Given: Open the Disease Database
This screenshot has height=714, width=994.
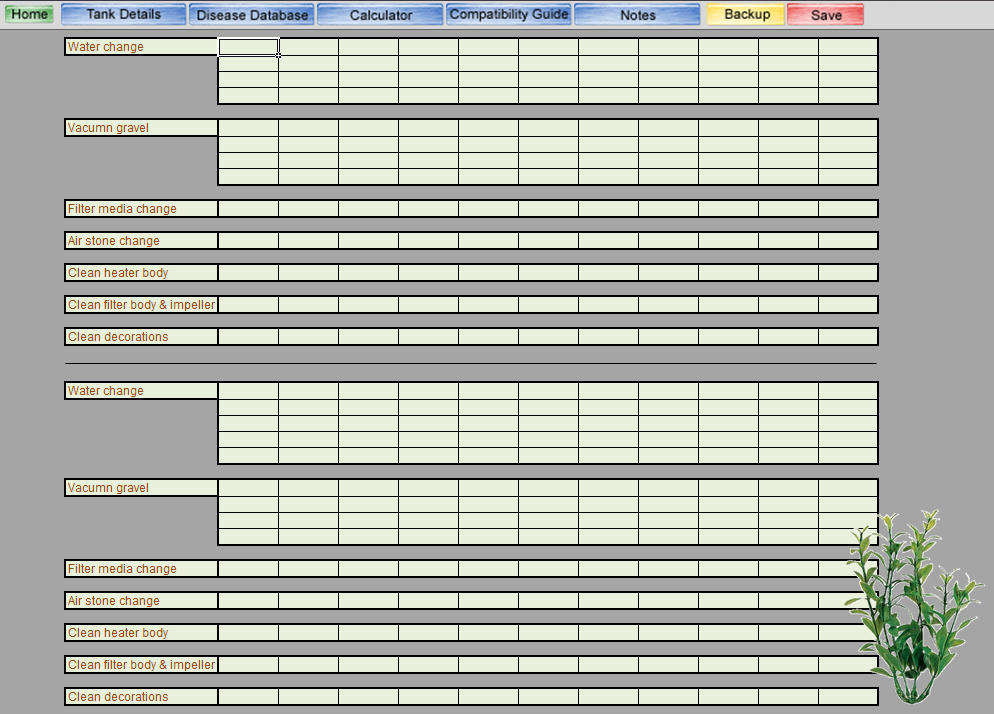Looking at the screenshot, I should pos(251,14).
